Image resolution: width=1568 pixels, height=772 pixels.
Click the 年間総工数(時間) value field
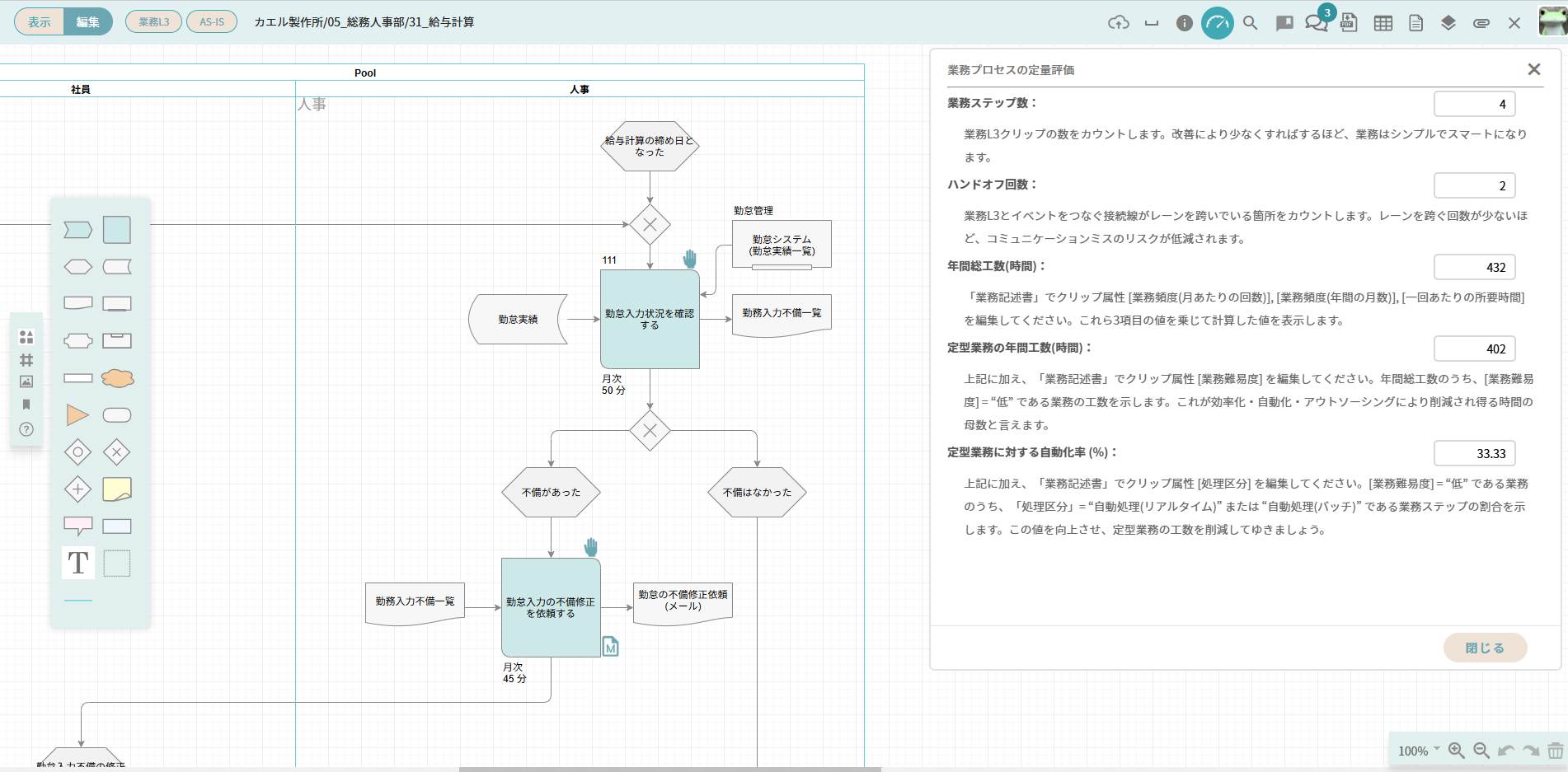click(x=1475, y=267)
